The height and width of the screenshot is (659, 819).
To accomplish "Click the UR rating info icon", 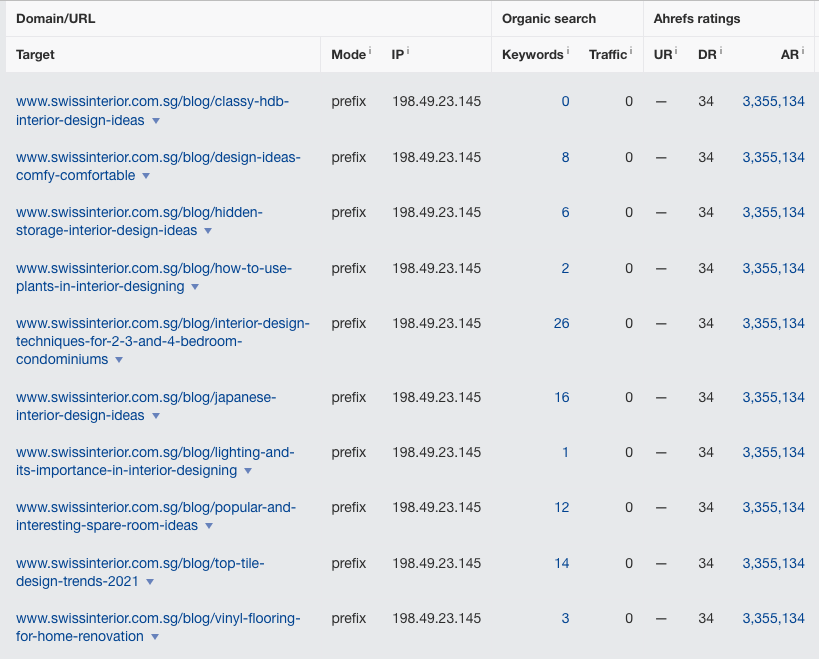I will click(677, 51).
